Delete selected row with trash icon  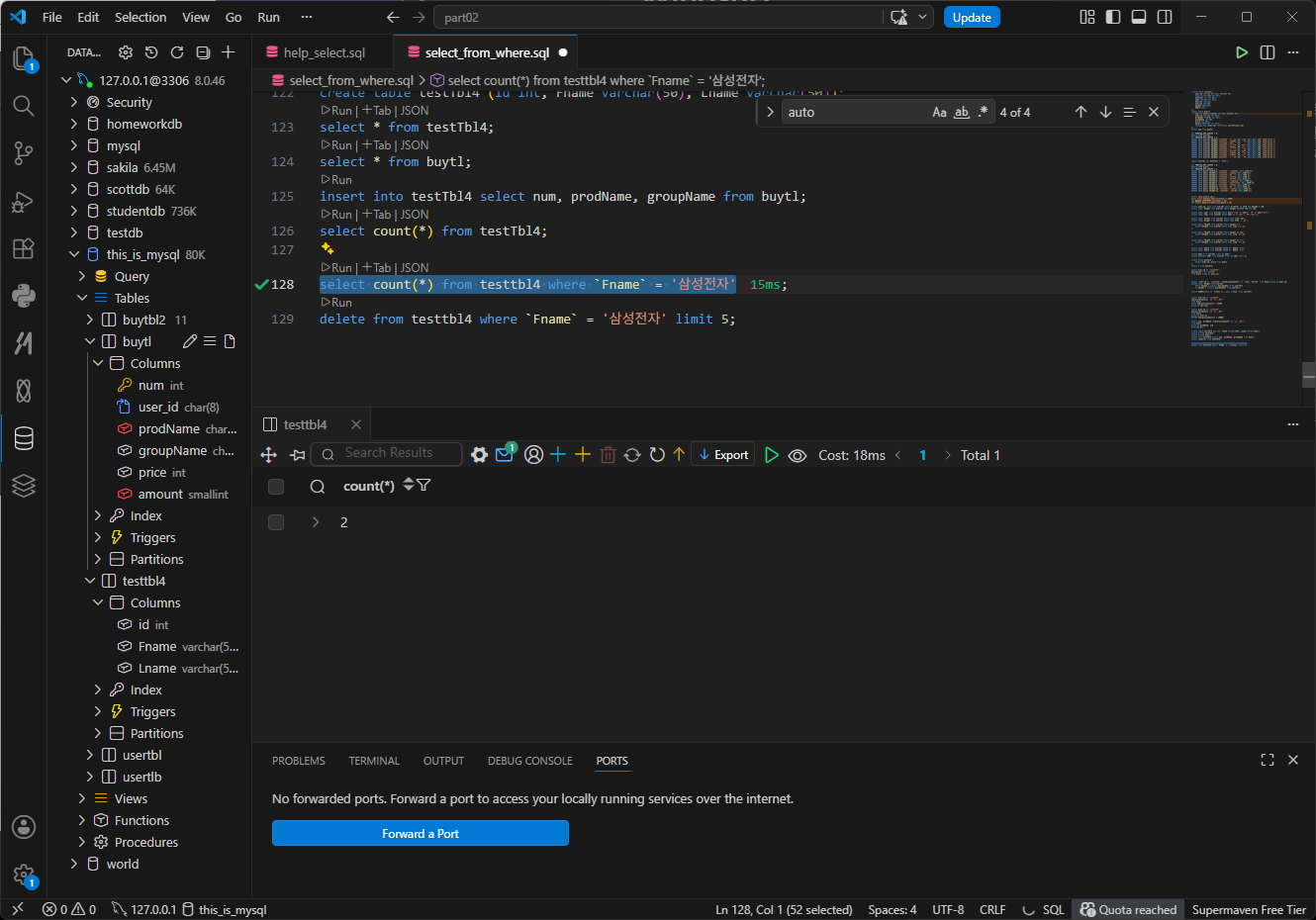608,455
